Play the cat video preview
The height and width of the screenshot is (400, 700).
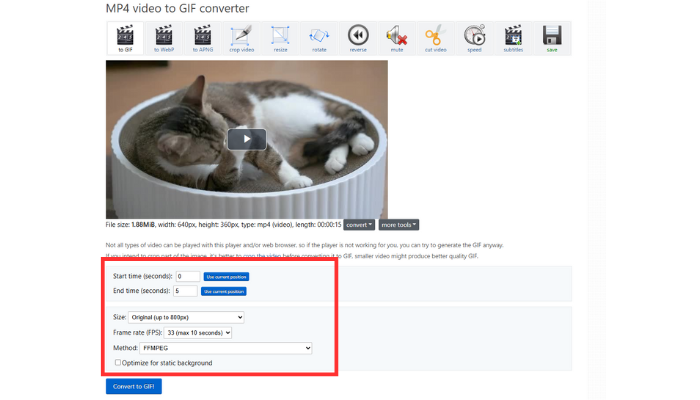(x=247, y=139)
